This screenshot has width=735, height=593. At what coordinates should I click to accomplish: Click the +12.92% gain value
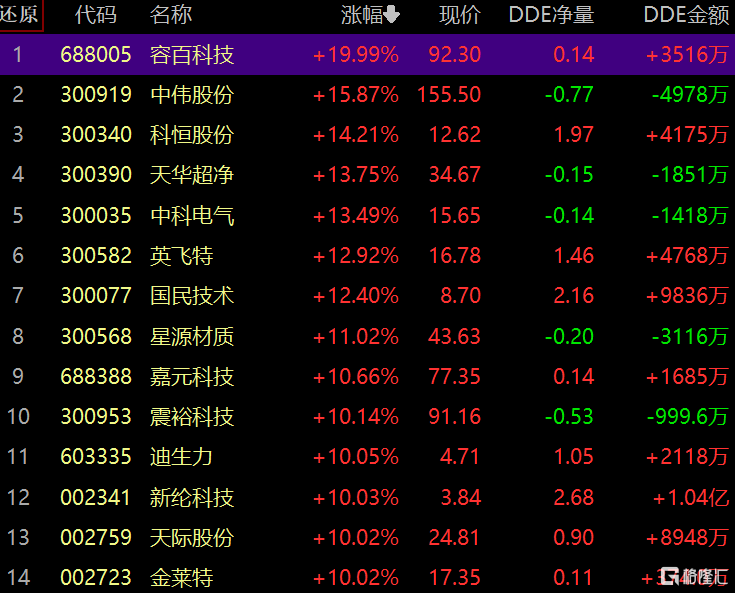click(x=356, y=256)
